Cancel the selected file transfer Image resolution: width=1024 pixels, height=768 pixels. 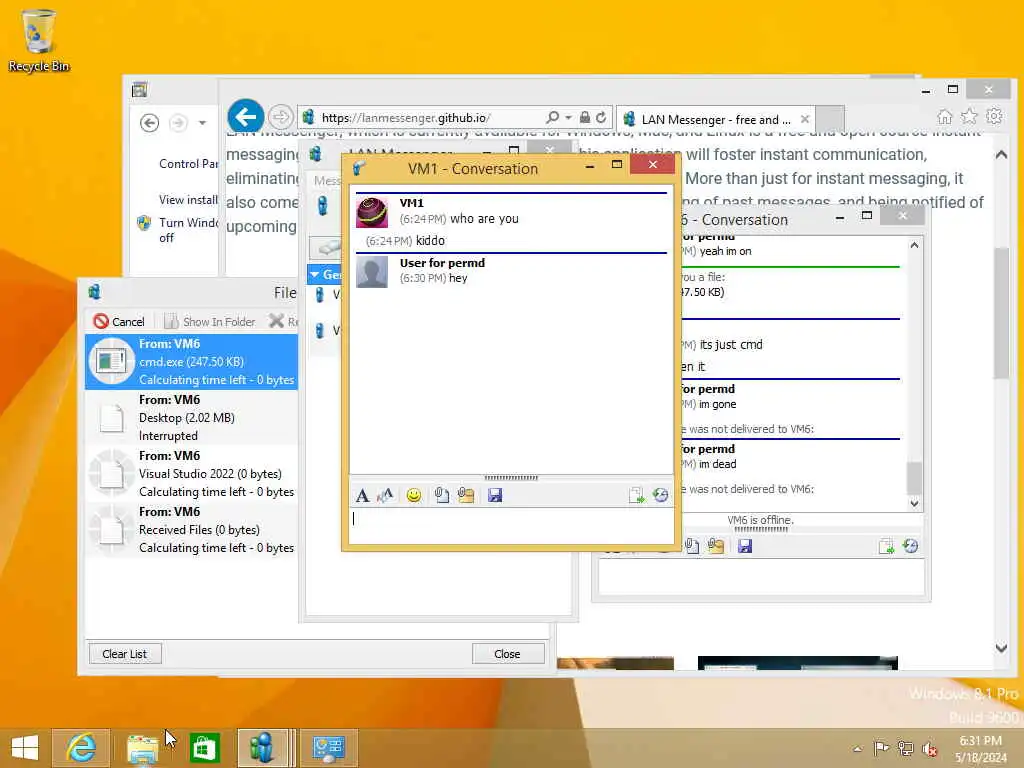[x=119, y=321]
